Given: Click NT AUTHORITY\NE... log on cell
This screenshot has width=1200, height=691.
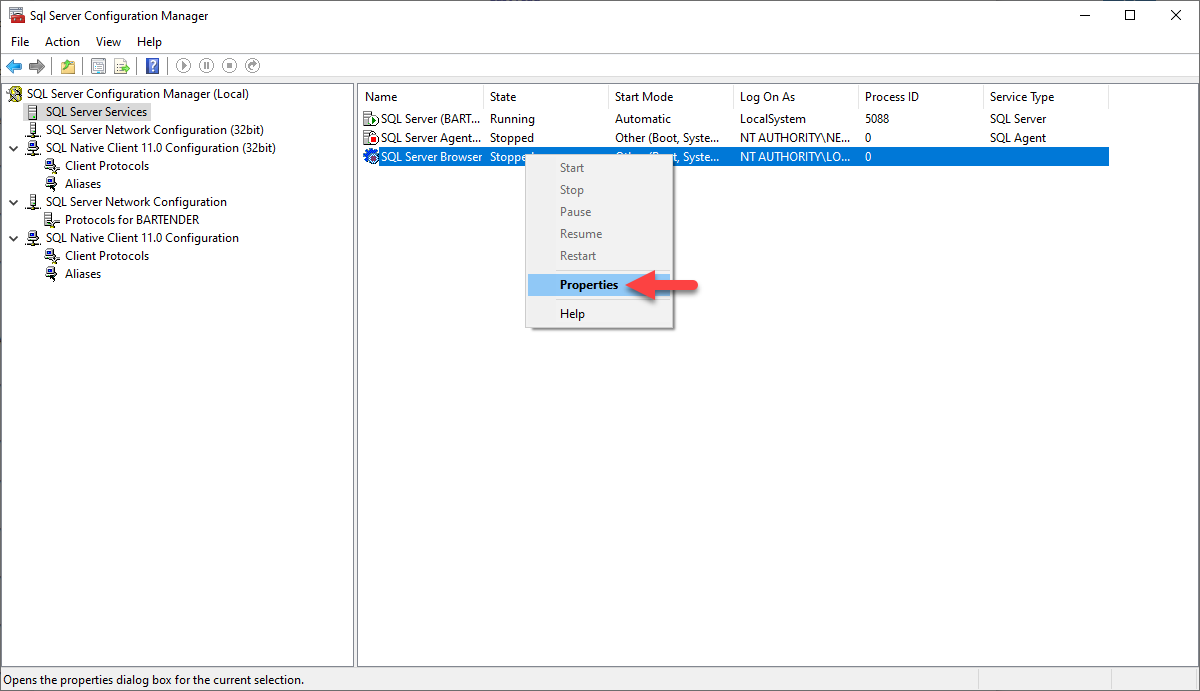Looking at the screenshot, I should [x=796, y=138].
